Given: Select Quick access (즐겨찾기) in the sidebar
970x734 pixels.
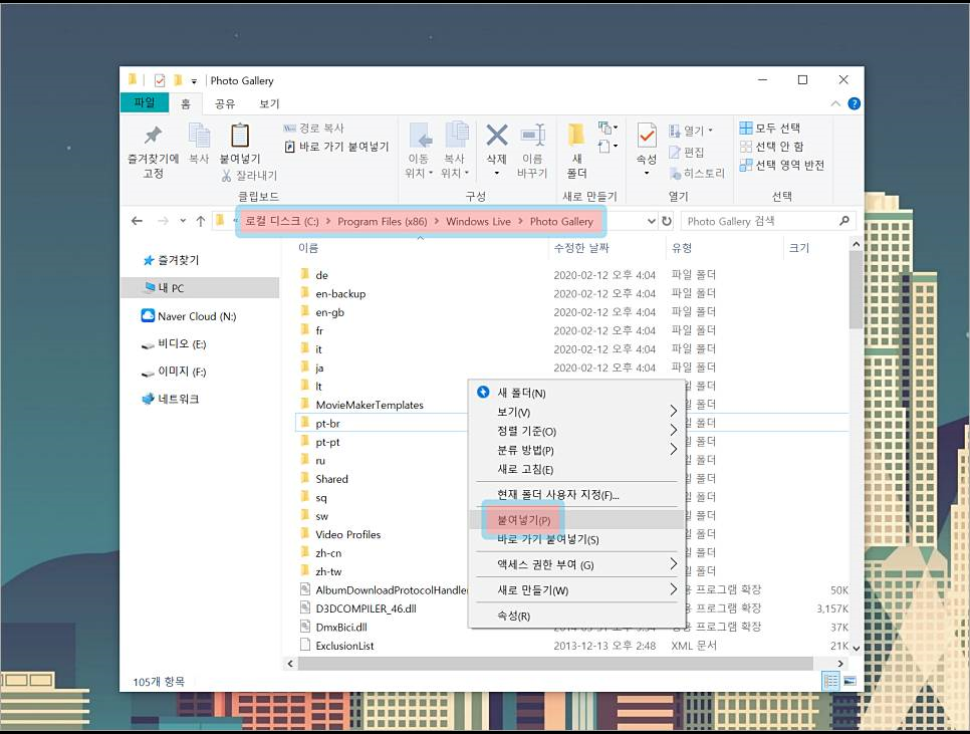Looking at the screenshot, I should tap(171, 260).
